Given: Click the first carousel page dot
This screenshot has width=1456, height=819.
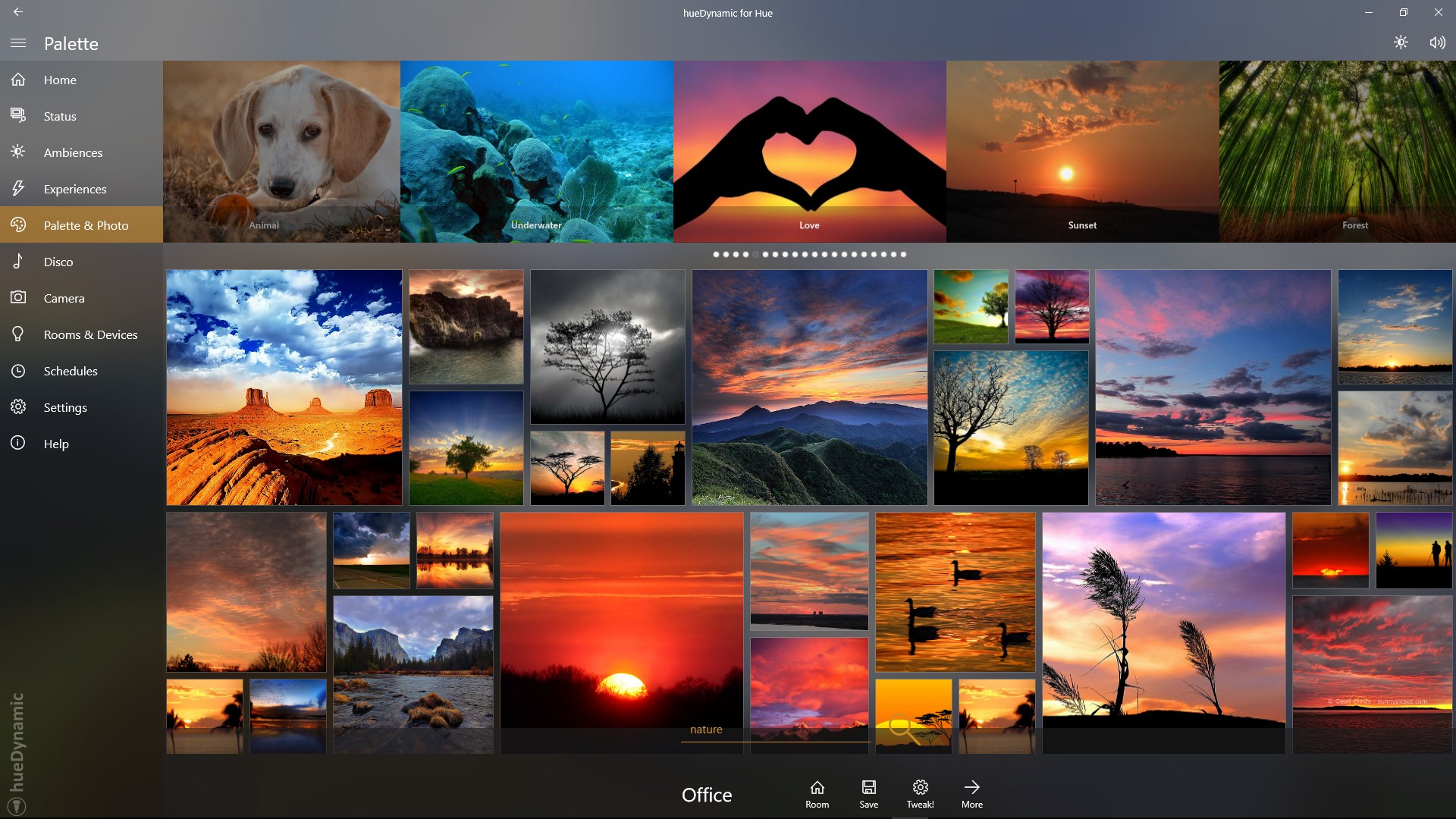Looking at the screenshot, I should click(716, 254).
